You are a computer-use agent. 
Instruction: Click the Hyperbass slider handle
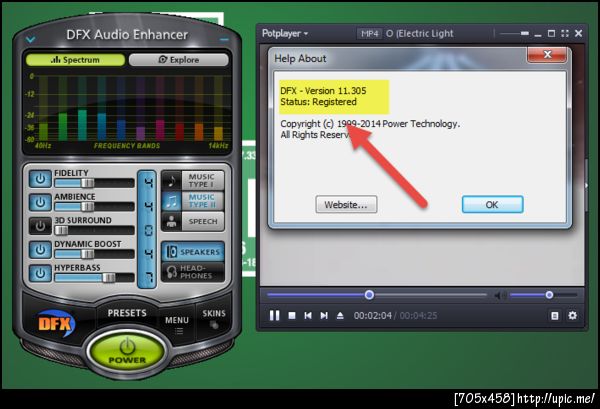point(109,278)
